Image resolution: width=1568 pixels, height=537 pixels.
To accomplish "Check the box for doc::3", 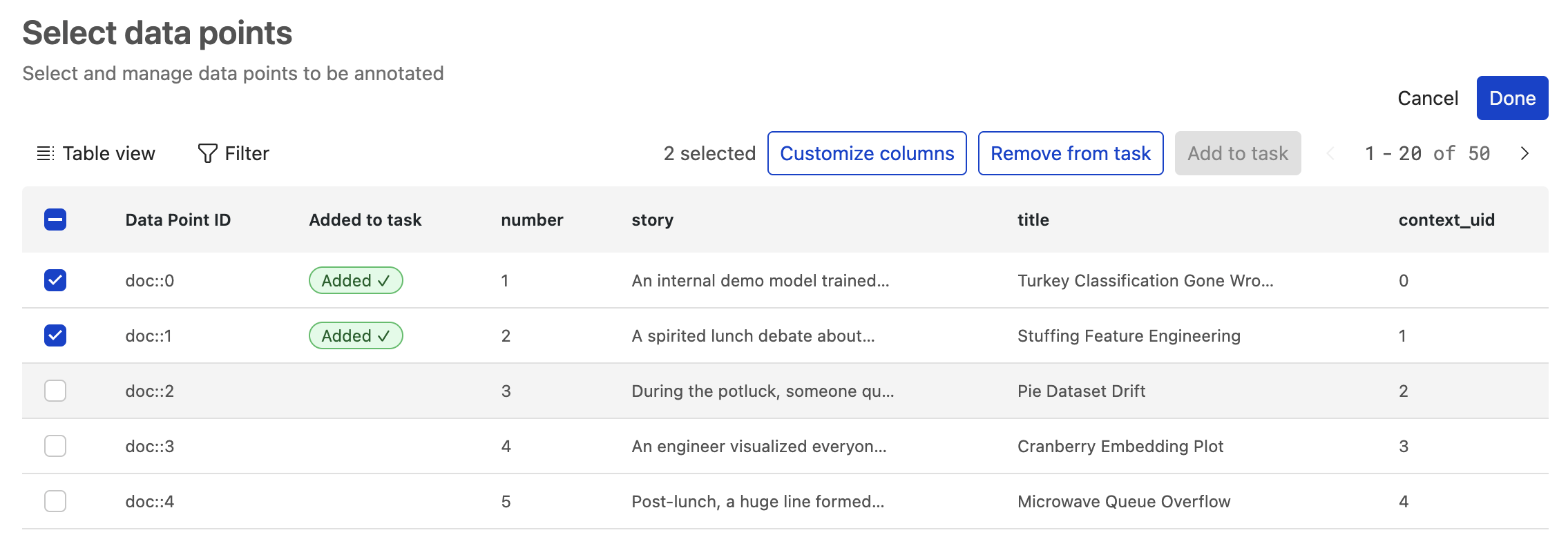I will 55,446.
